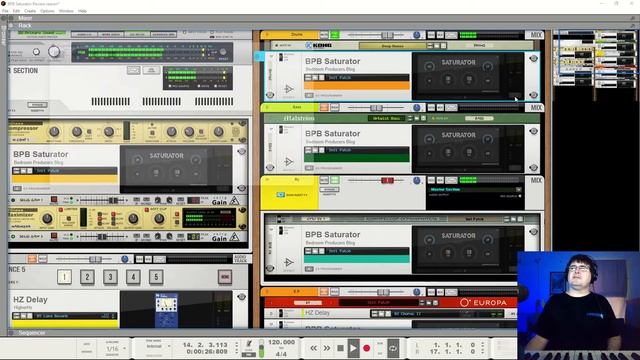Open the MIX button on Bass channel
The image size is (640, 360).
coord(536,108)
